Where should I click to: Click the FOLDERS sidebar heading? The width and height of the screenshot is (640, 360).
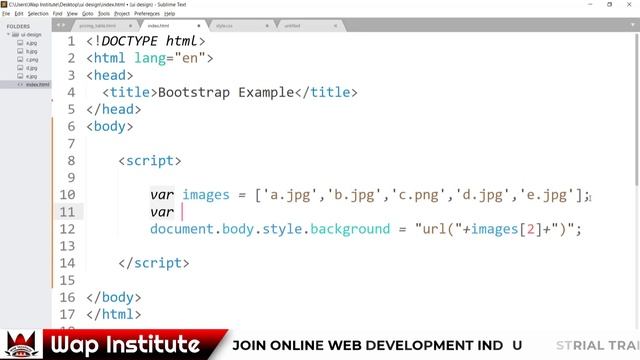click(18, 26)
